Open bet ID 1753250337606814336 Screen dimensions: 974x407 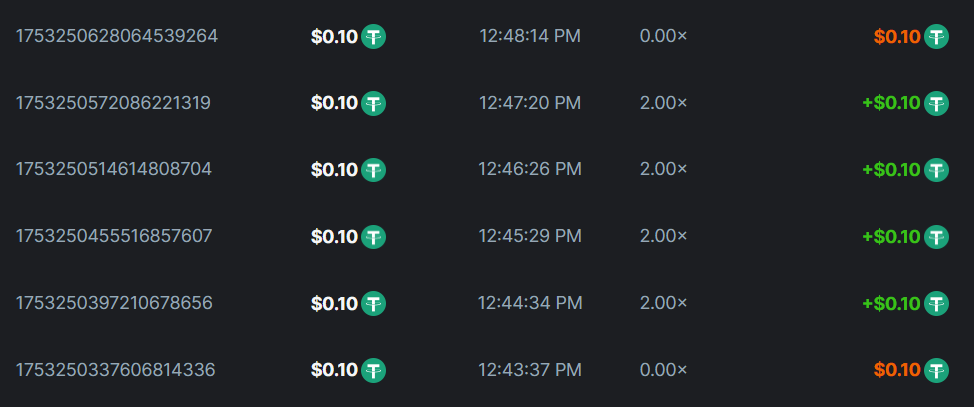tap(115, 370)
